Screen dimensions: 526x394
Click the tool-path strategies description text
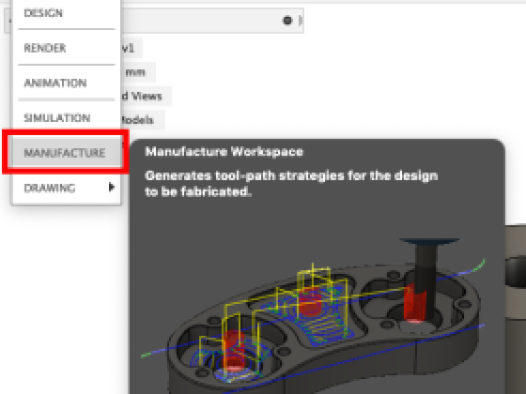coord(291,183)
